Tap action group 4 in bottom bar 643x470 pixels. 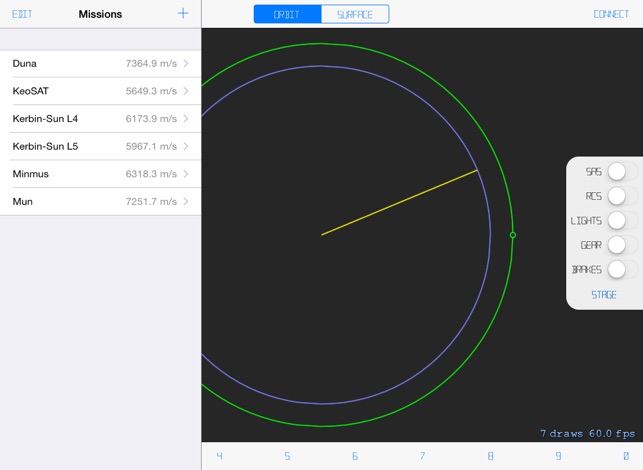click(219, 456)
